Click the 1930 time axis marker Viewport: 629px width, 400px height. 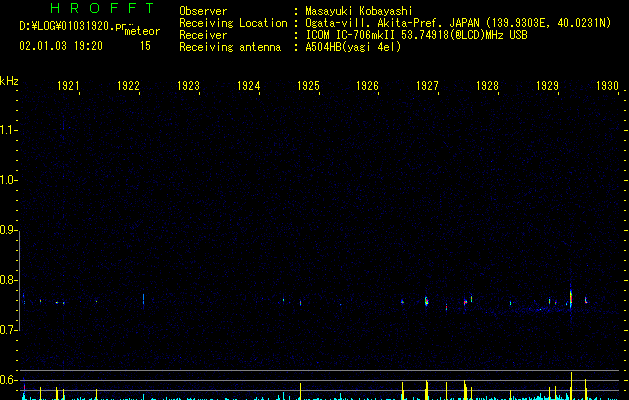click(x=607, y=86)
